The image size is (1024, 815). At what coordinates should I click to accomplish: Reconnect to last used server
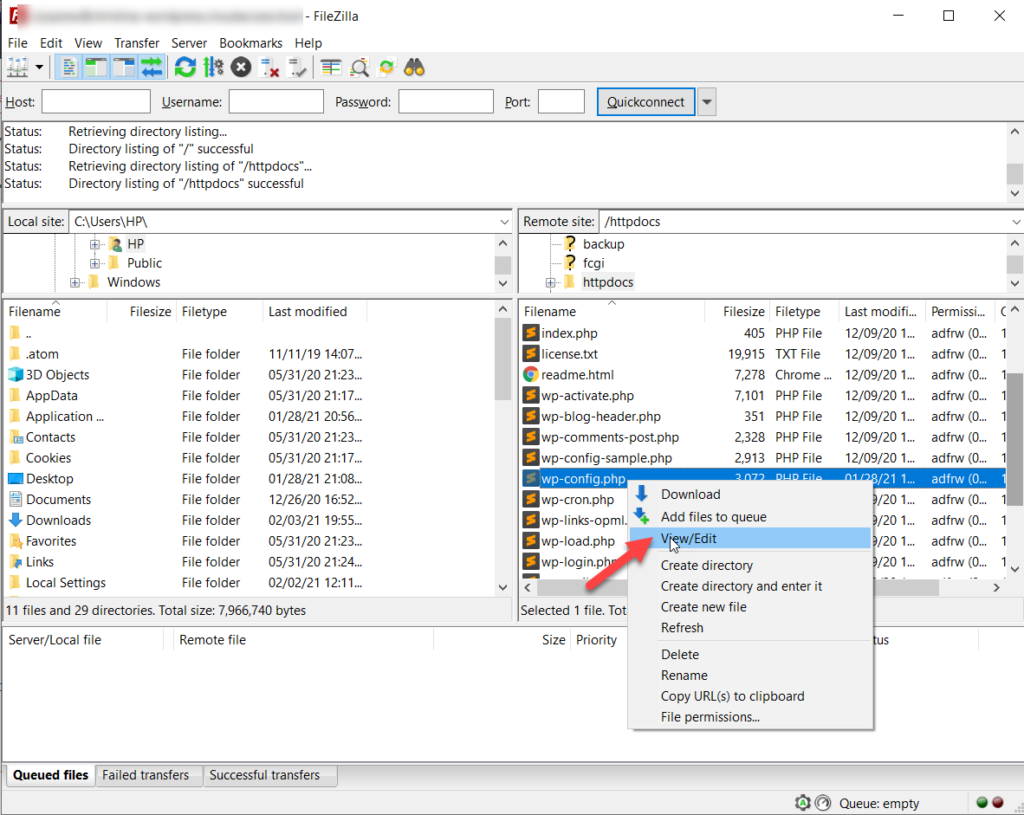(x=297, y=67)
